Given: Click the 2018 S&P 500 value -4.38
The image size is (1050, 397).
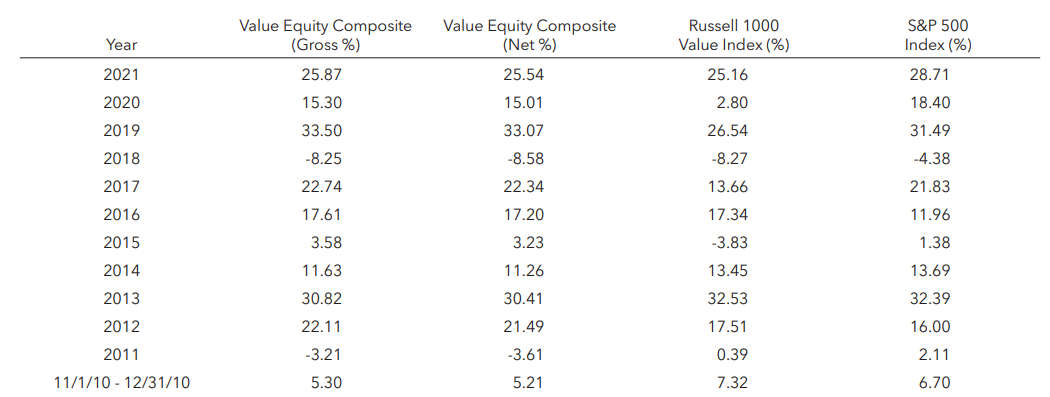Looking at the screenshot, I should tap(933, 159).
